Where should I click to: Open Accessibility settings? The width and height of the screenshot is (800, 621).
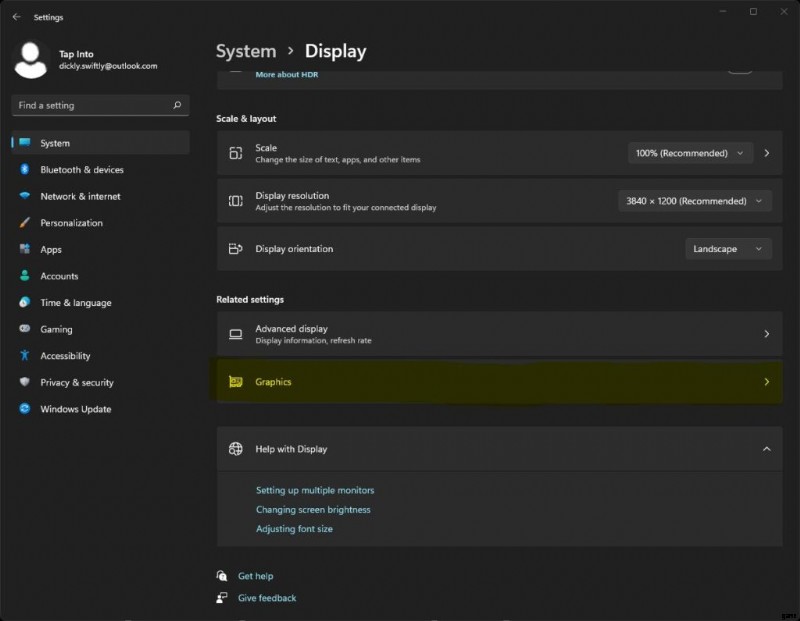[101, 355]
